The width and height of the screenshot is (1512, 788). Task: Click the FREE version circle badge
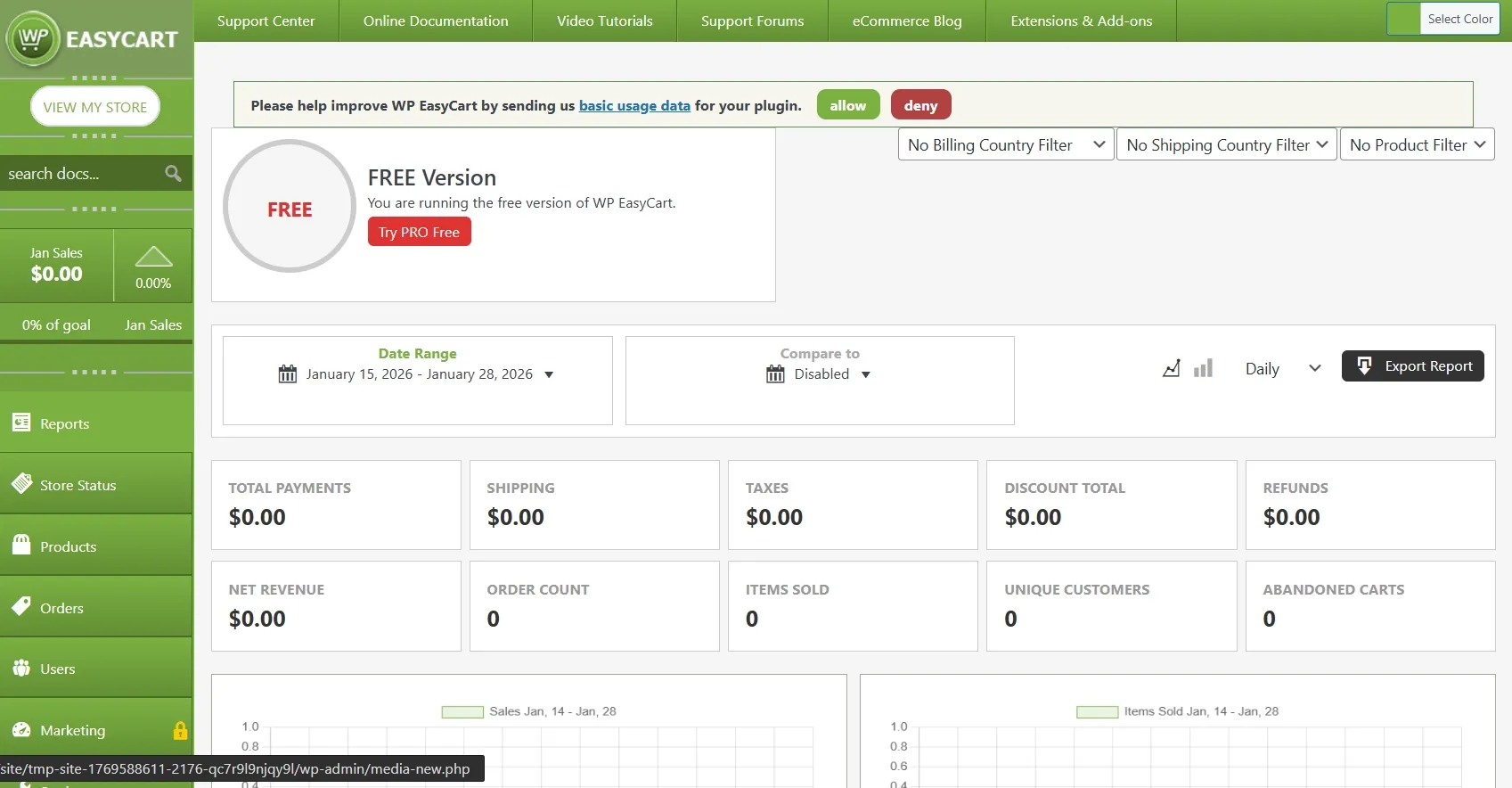[290, 207]
